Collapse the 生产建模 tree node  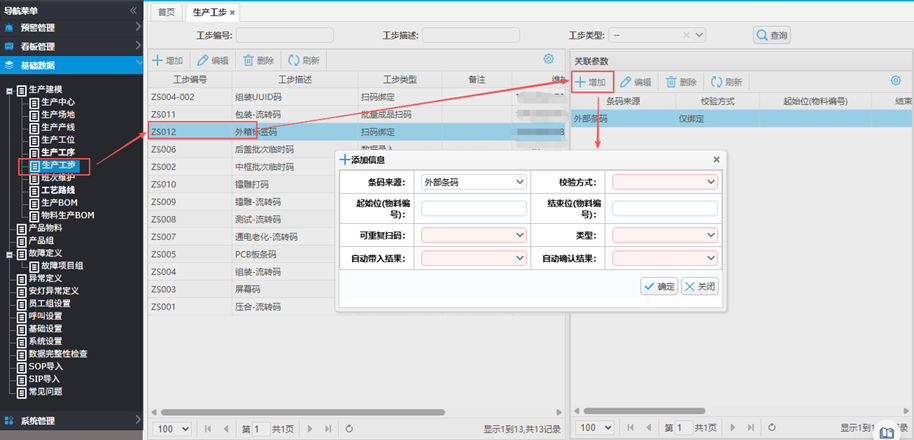(9, 90)
